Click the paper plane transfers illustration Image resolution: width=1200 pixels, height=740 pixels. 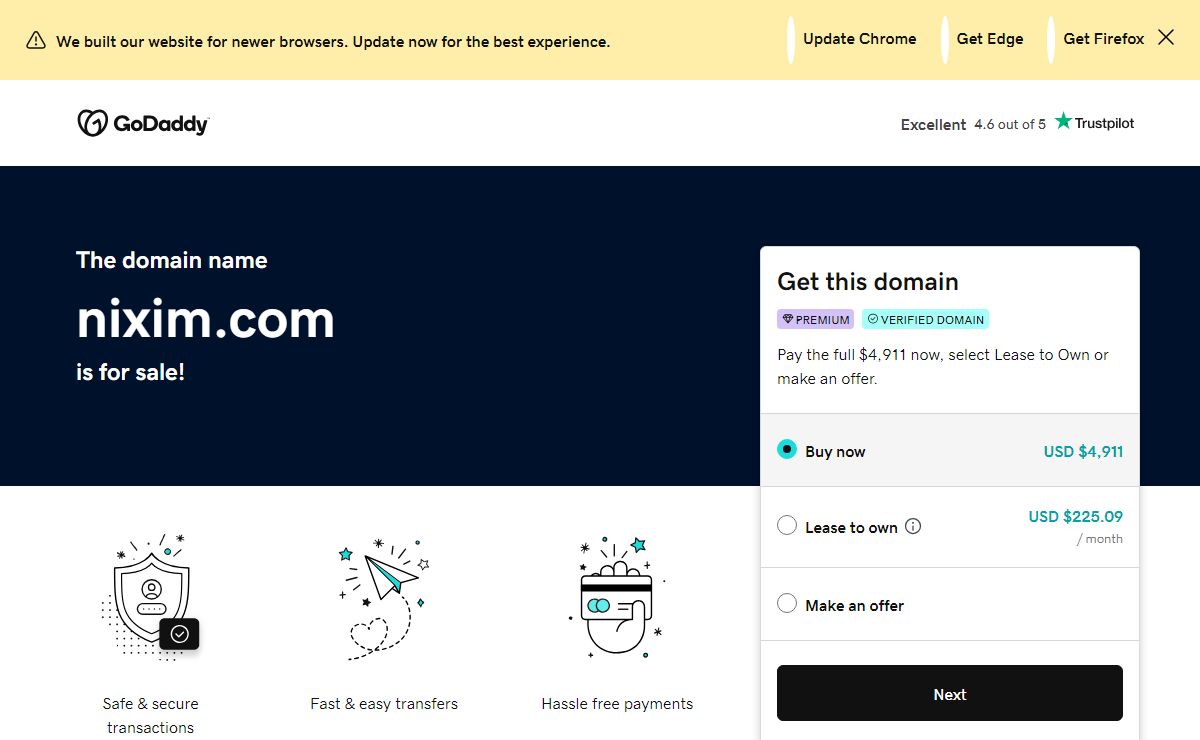point(384,597)
